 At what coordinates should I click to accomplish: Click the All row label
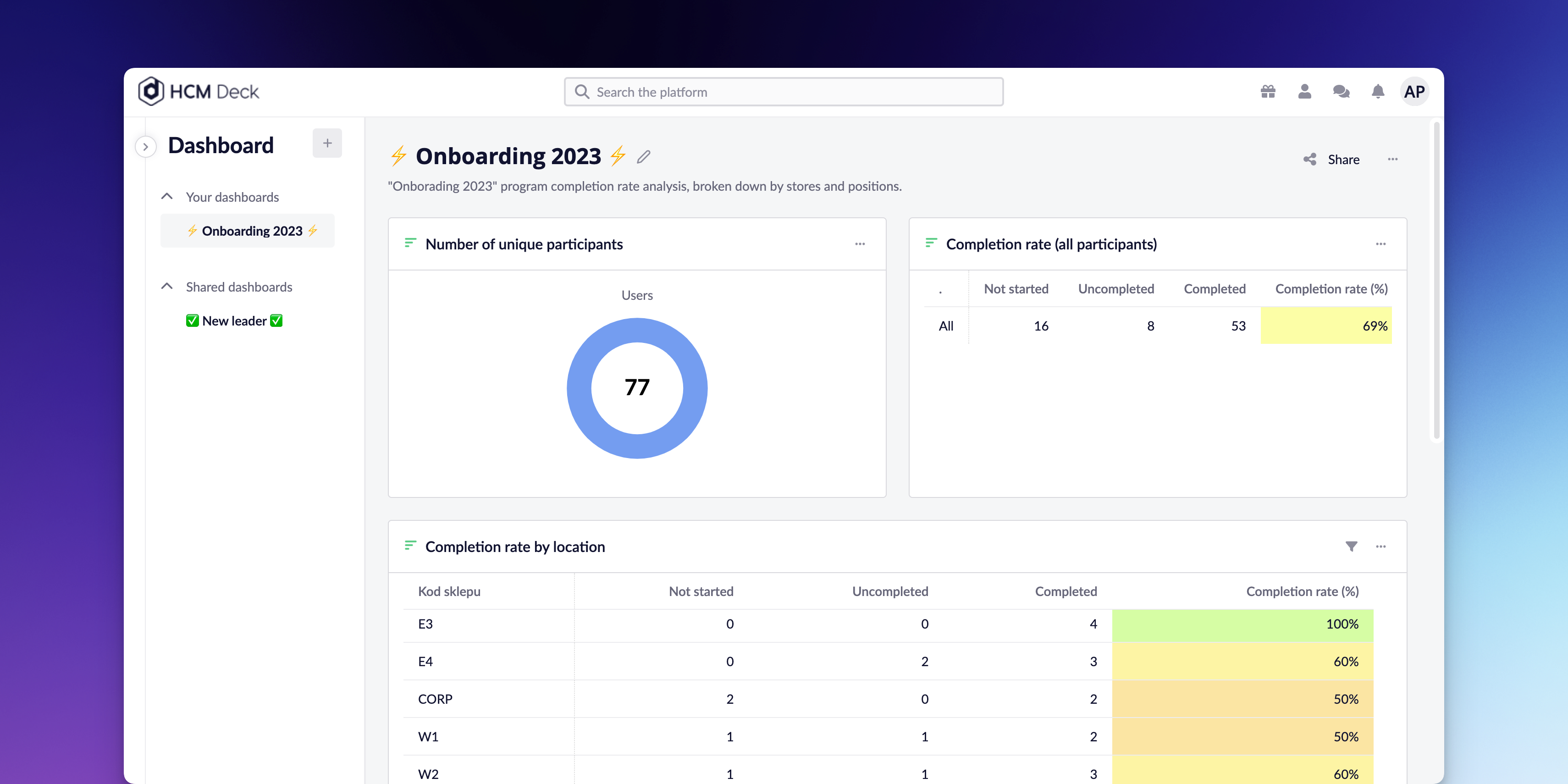point(946,326)
